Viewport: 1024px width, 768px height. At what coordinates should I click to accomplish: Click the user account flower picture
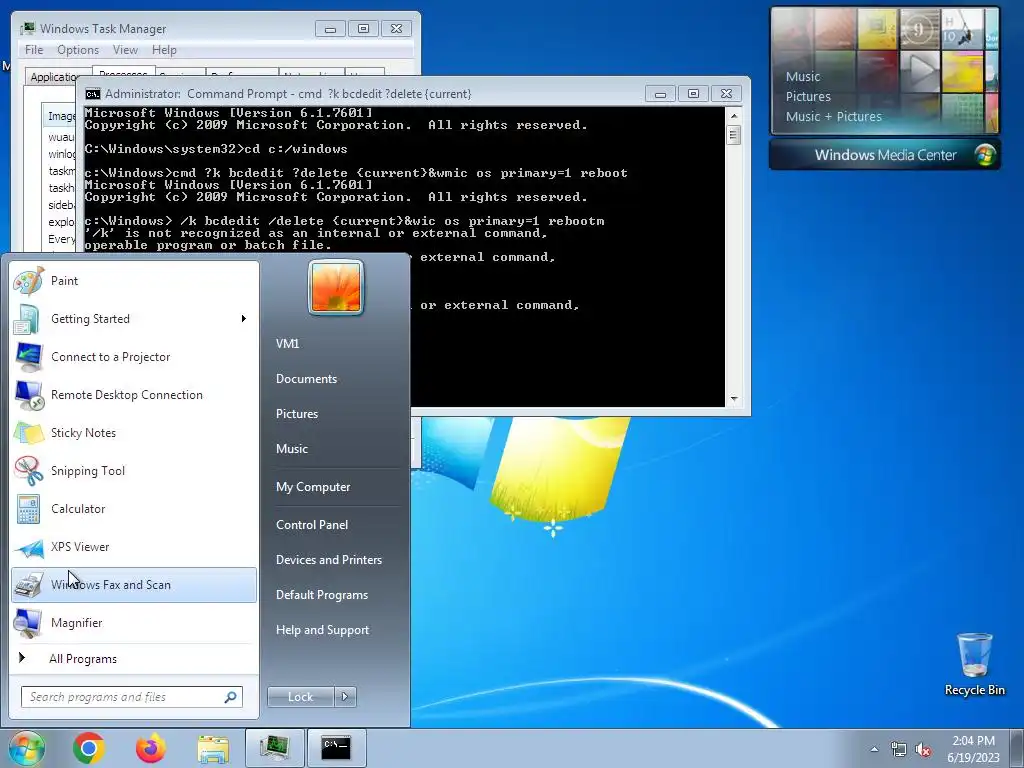(336, 287)
